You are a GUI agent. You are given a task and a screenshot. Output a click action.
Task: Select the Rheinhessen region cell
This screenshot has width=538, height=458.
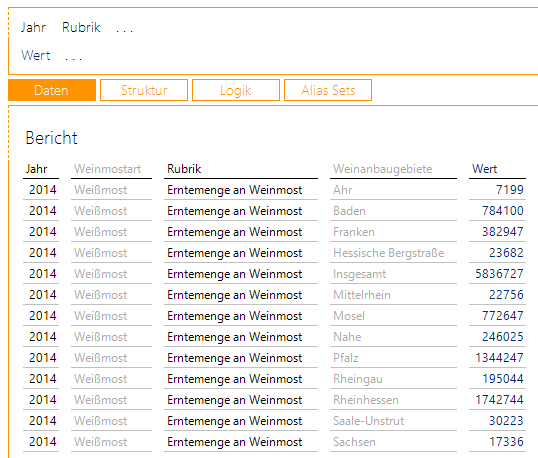(x=393, y=400)
